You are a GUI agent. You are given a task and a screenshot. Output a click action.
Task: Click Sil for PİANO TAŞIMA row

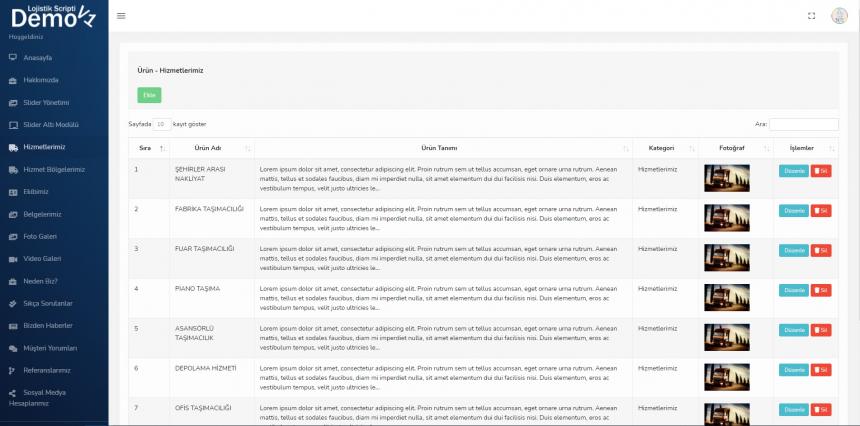pos(820,290)
